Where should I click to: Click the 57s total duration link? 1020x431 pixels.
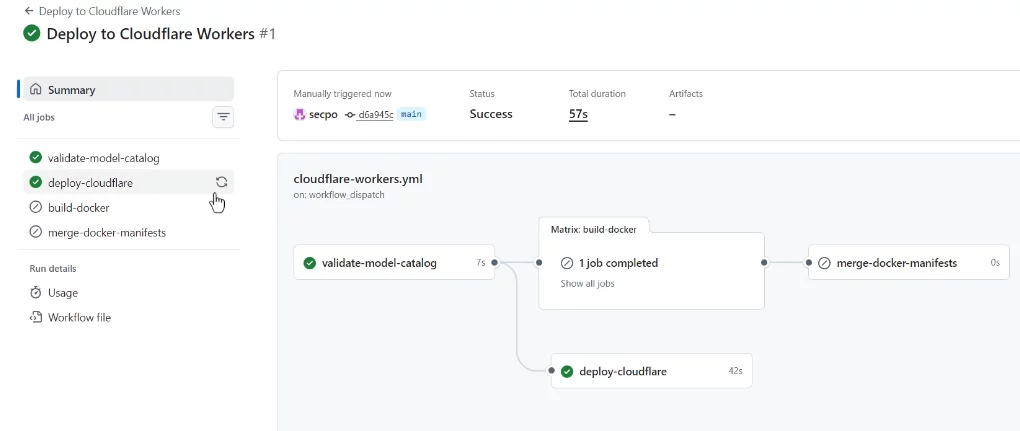pos(578,114)
